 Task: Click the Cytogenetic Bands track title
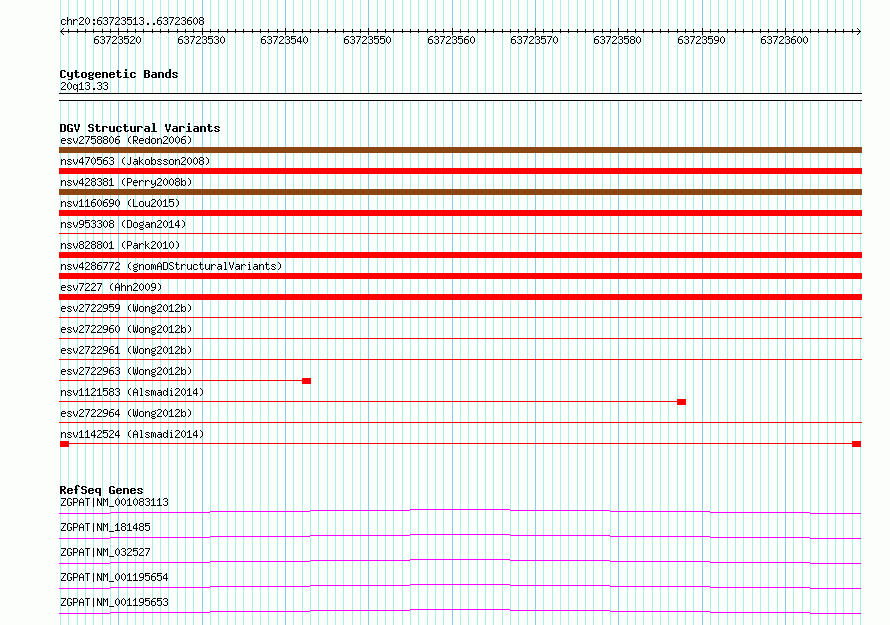[x=119, y=74]
